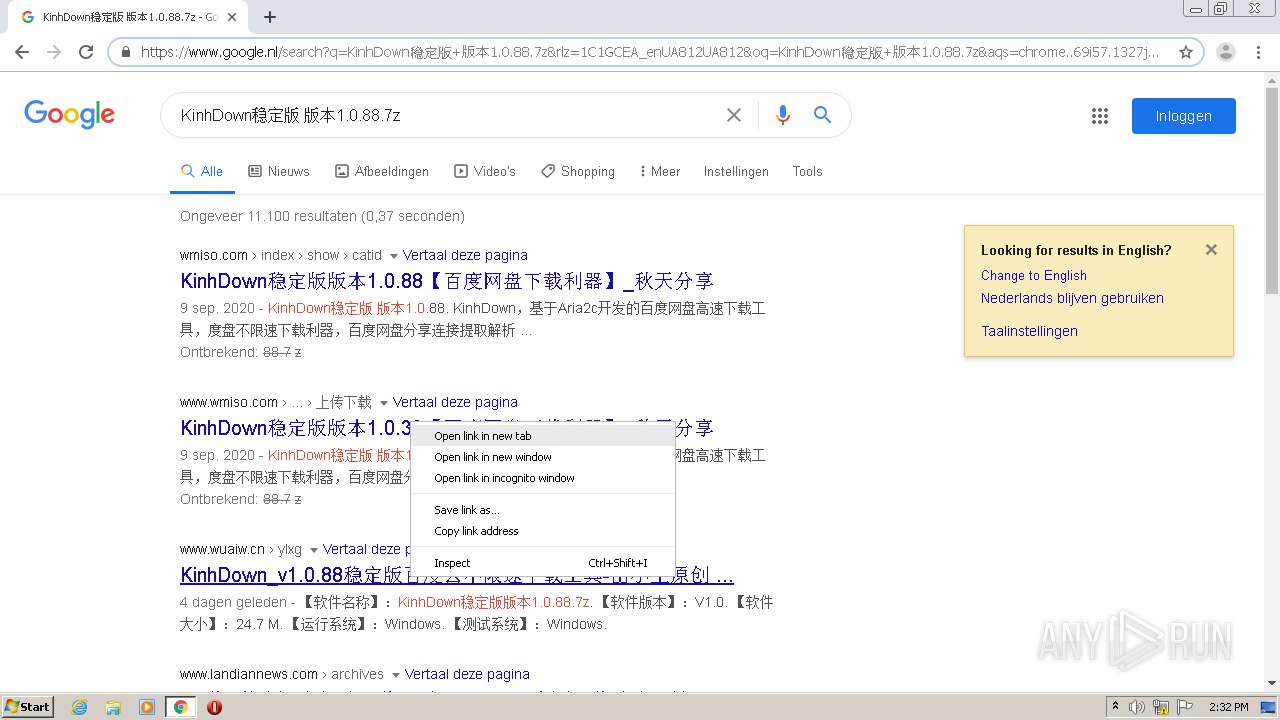
Task: Open the KinhDown_v1.0.88 wuaiw.cn result
Action: tap(457, 575)
